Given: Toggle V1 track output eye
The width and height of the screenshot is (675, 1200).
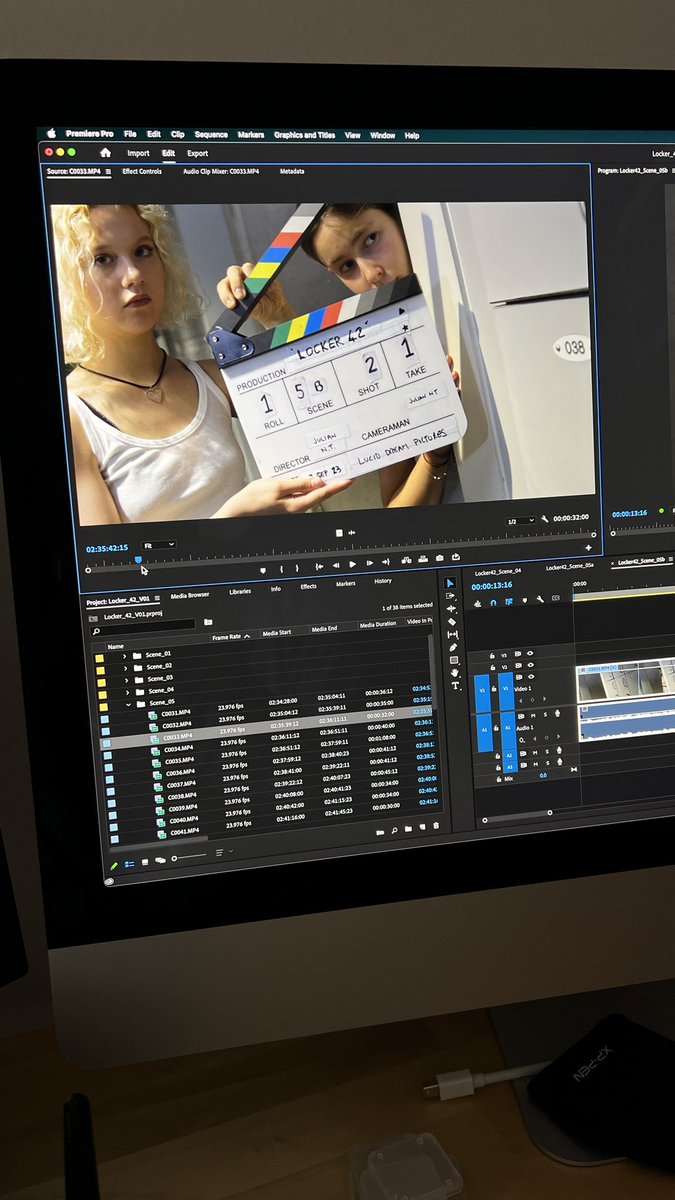Looking at the screenshot, I should click(x=531, y=676).
